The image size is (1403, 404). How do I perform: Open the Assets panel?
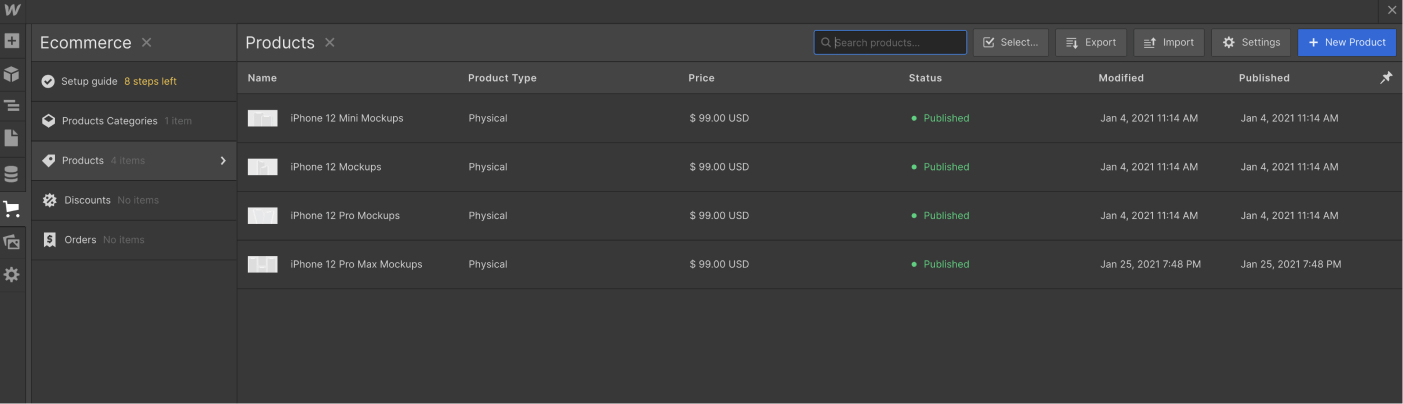12,241
